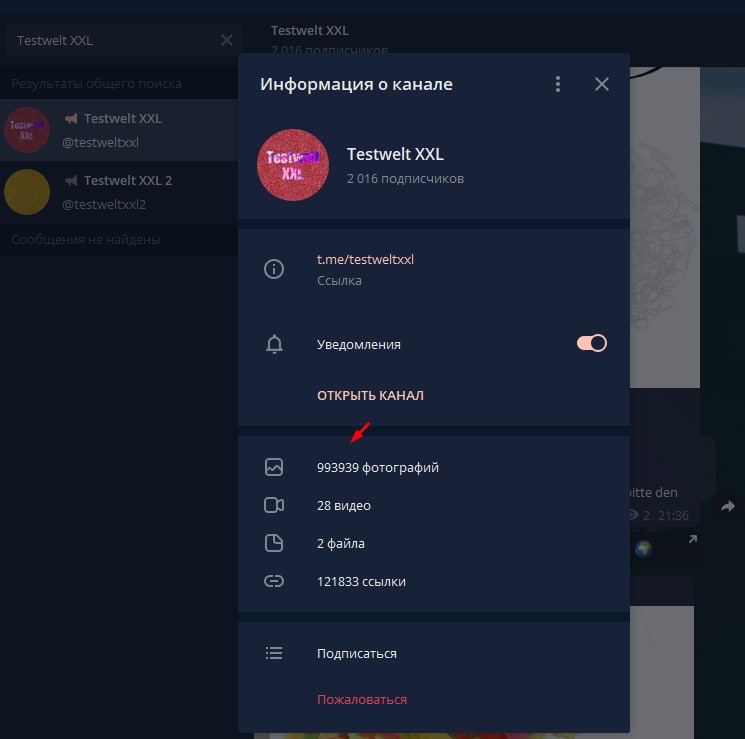Click the 2 016 подписчиков text in dialog
Image resolution: width=745 pixels, height=739 pixels.
point(405,179)
